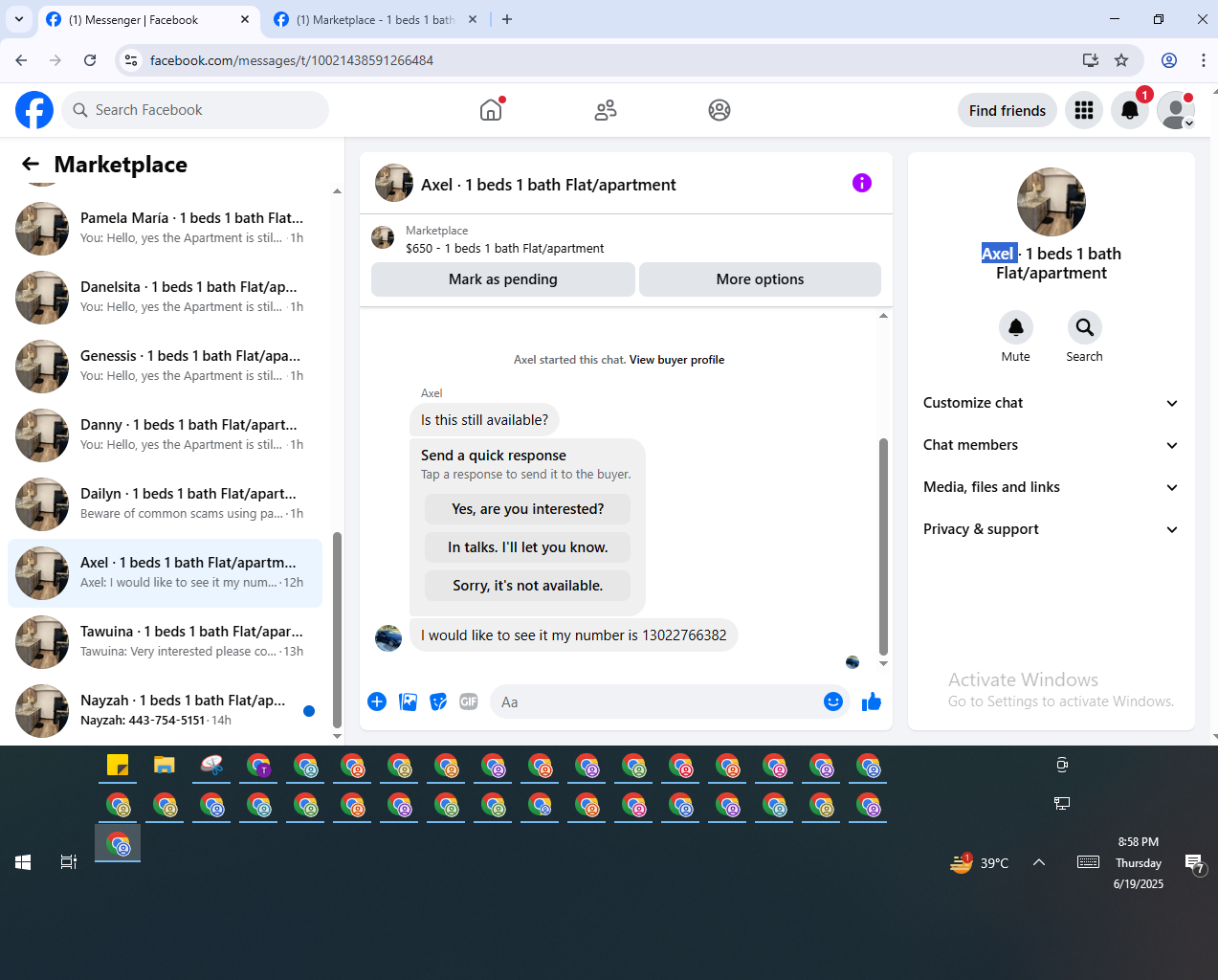Open a new browser tab
Image resolution: width=1218 pixels, height=980 pixels.
click(507, 19)
